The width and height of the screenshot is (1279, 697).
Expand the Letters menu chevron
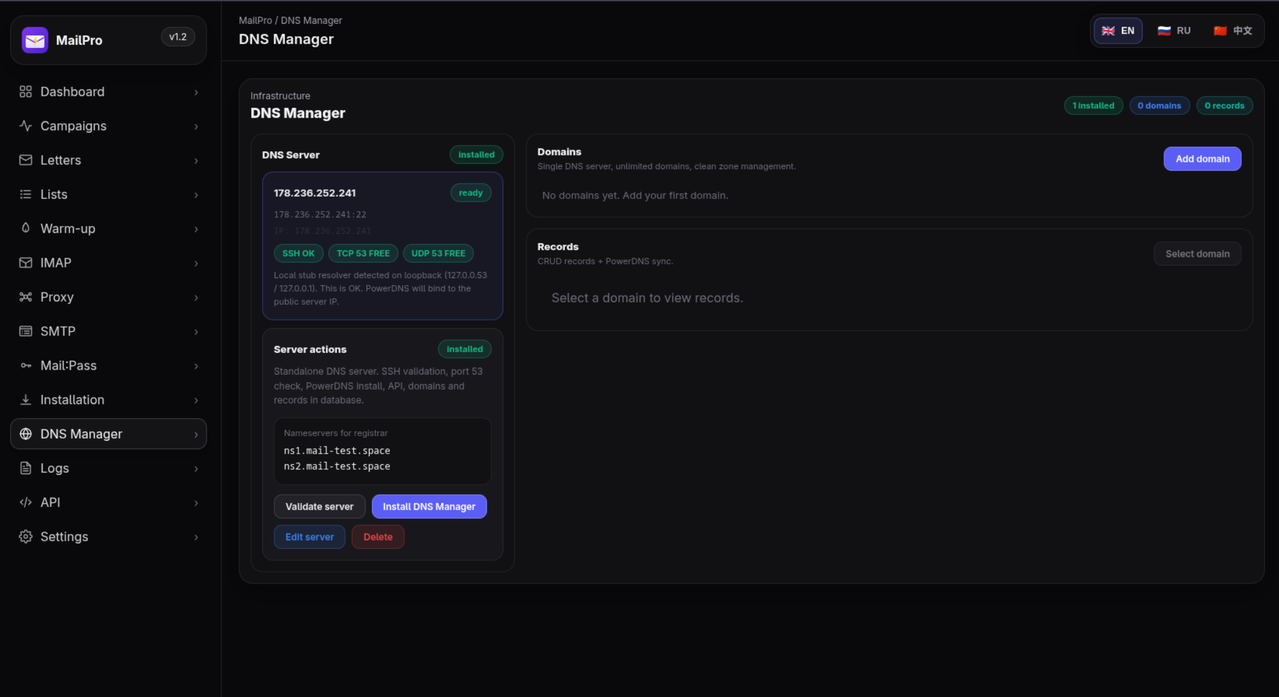point(196,160)
